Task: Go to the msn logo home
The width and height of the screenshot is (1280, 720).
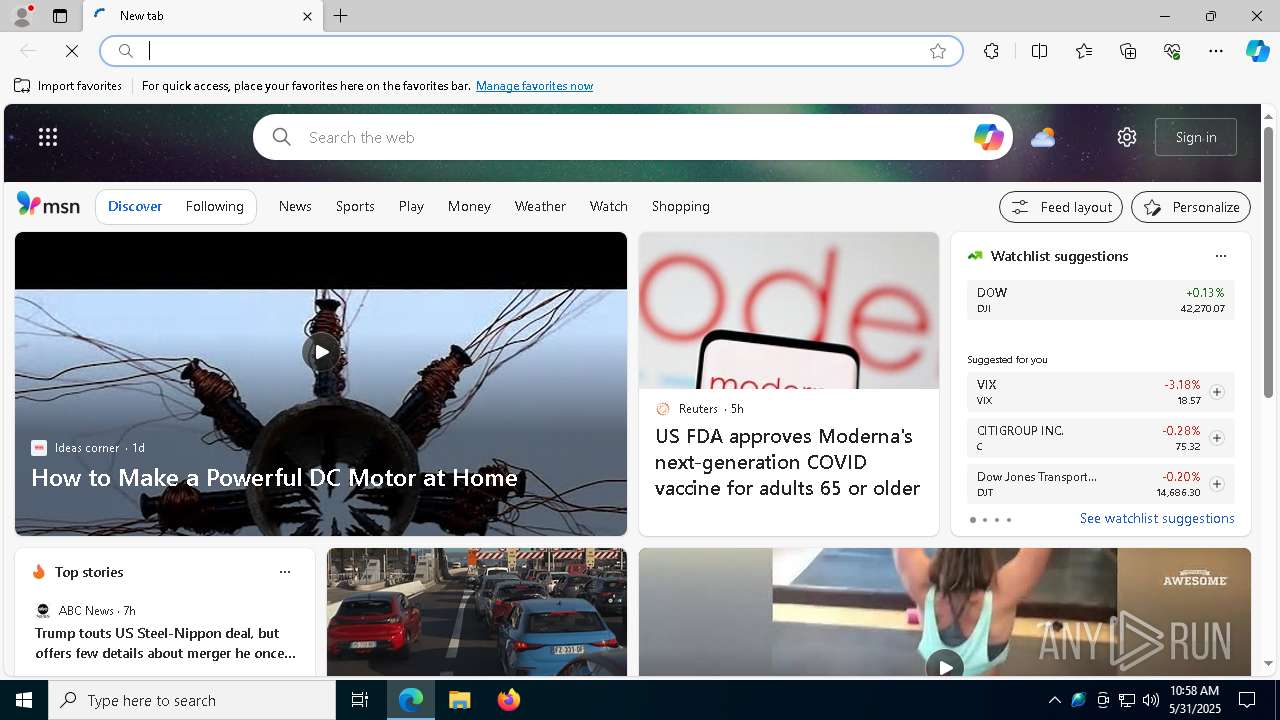Action: 48,205
